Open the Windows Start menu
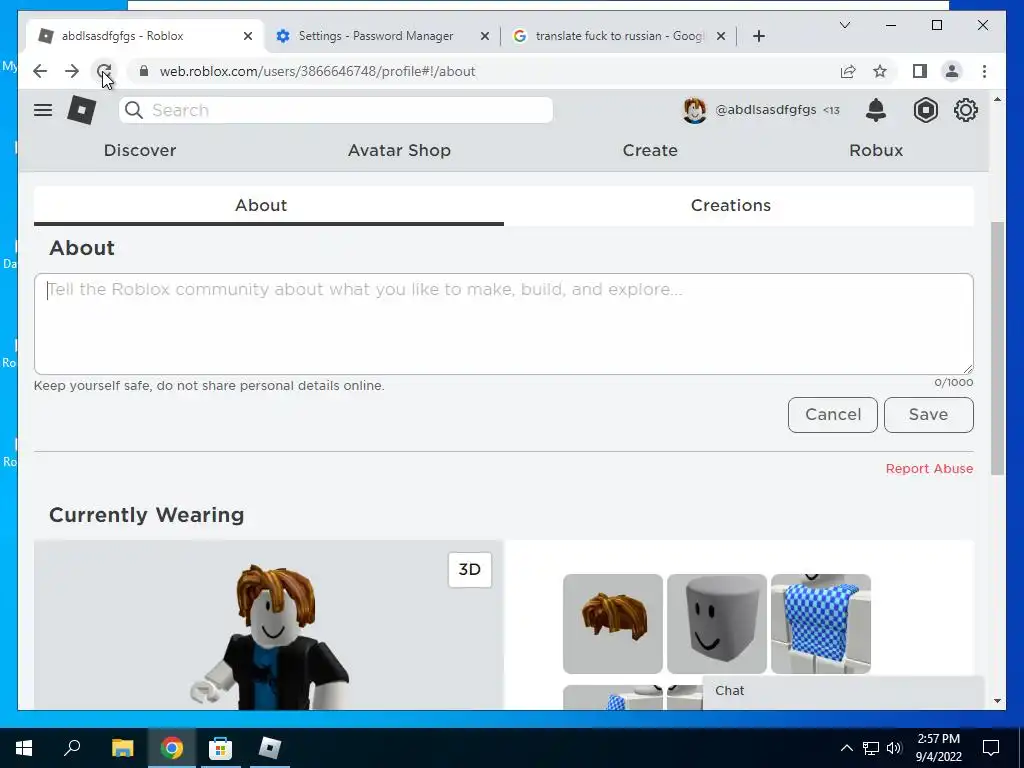The width and height of the screenshot is (1024, 768). (x=24, y=748)
